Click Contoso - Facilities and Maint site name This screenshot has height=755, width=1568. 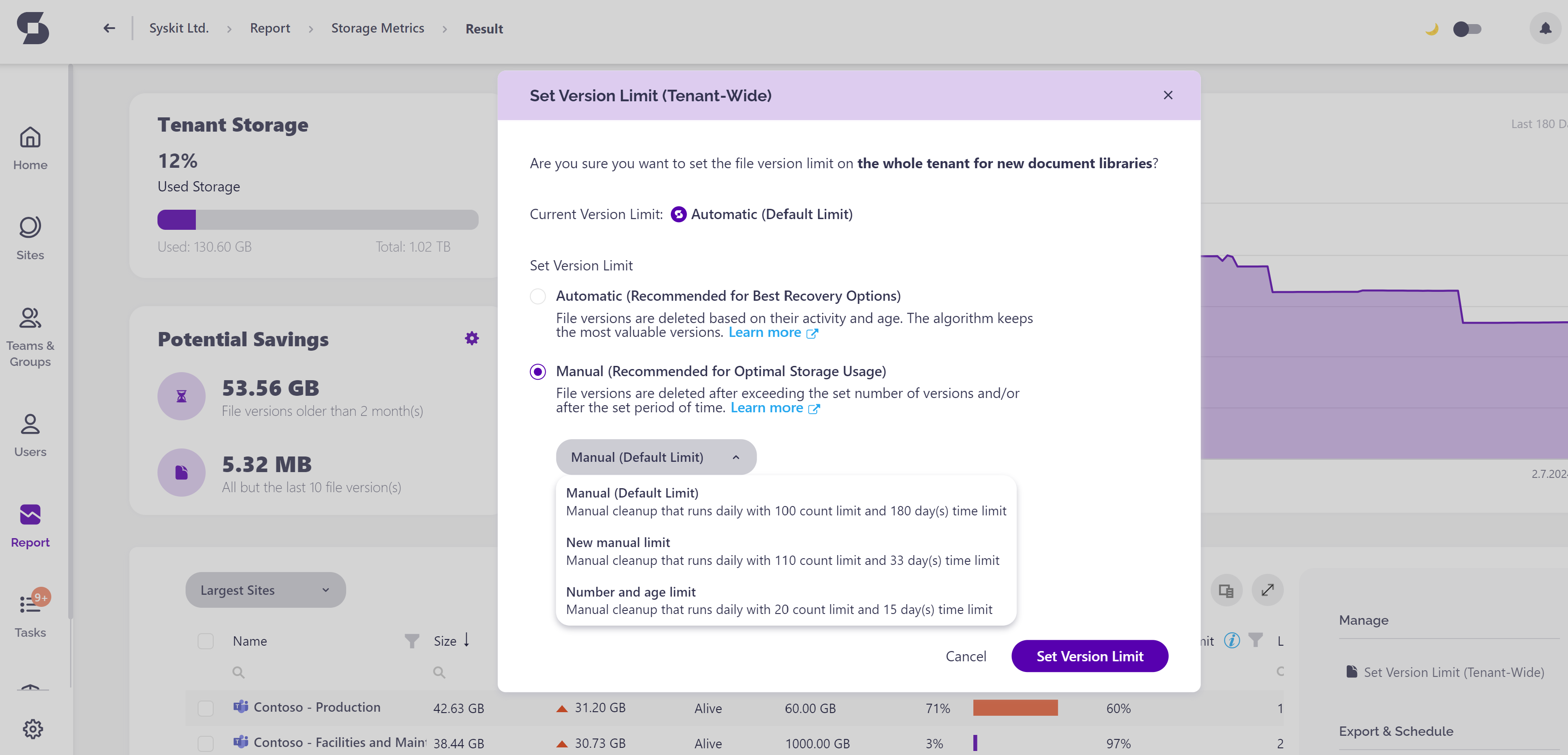339,742
